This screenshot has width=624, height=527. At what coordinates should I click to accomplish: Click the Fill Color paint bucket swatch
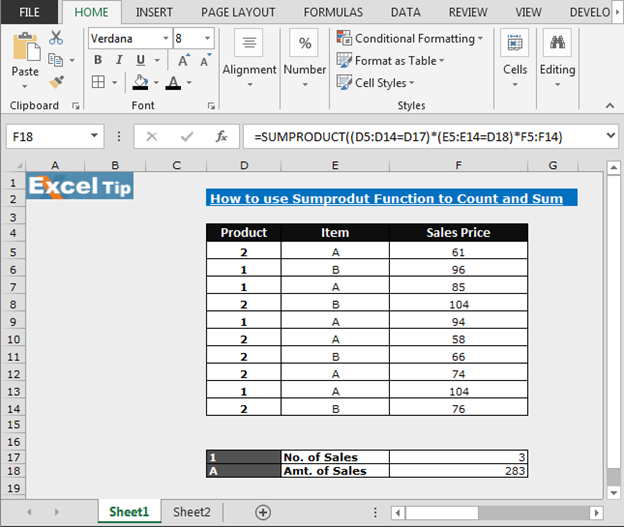(x=142, y=83)
